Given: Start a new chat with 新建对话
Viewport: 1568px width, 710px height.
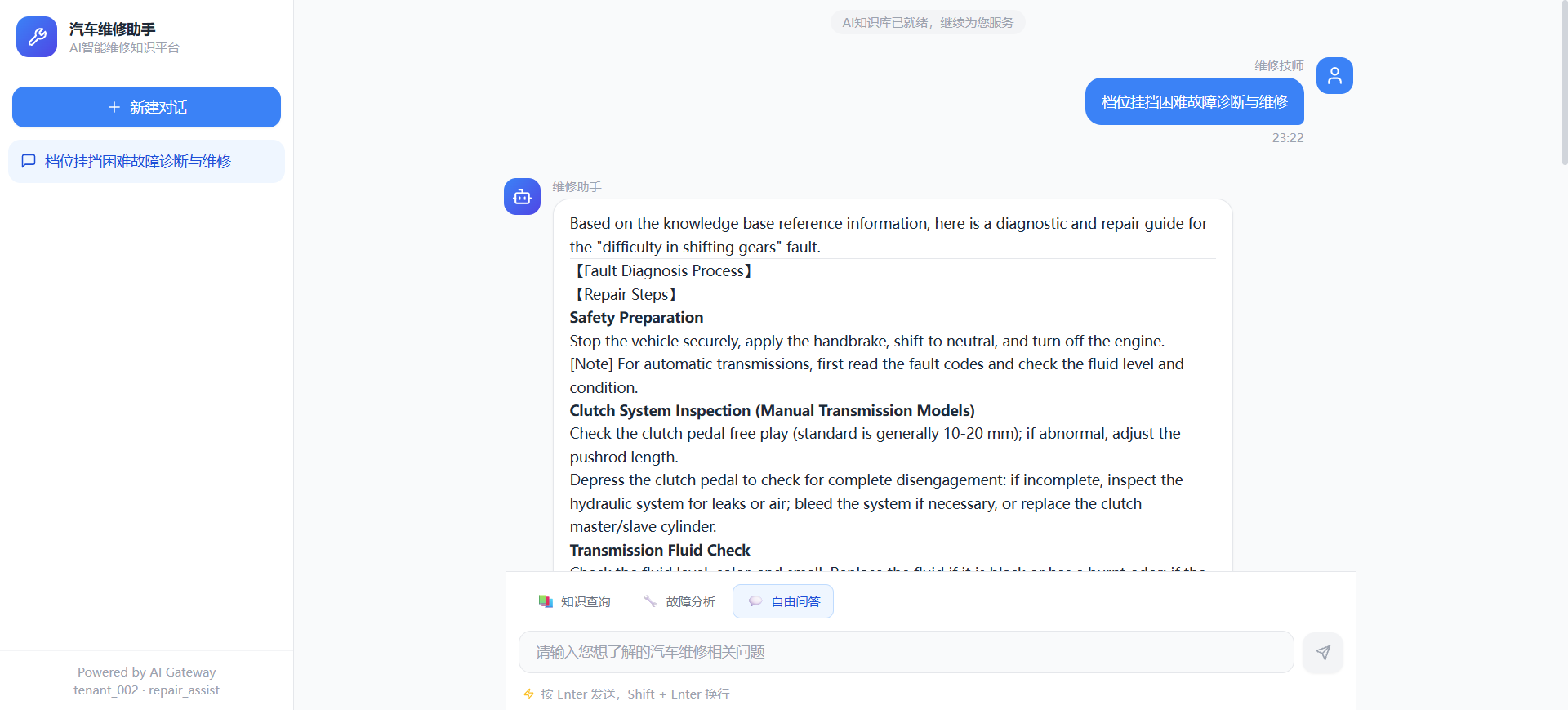Looking at the screenshot, I should click(x=146, y=107).
